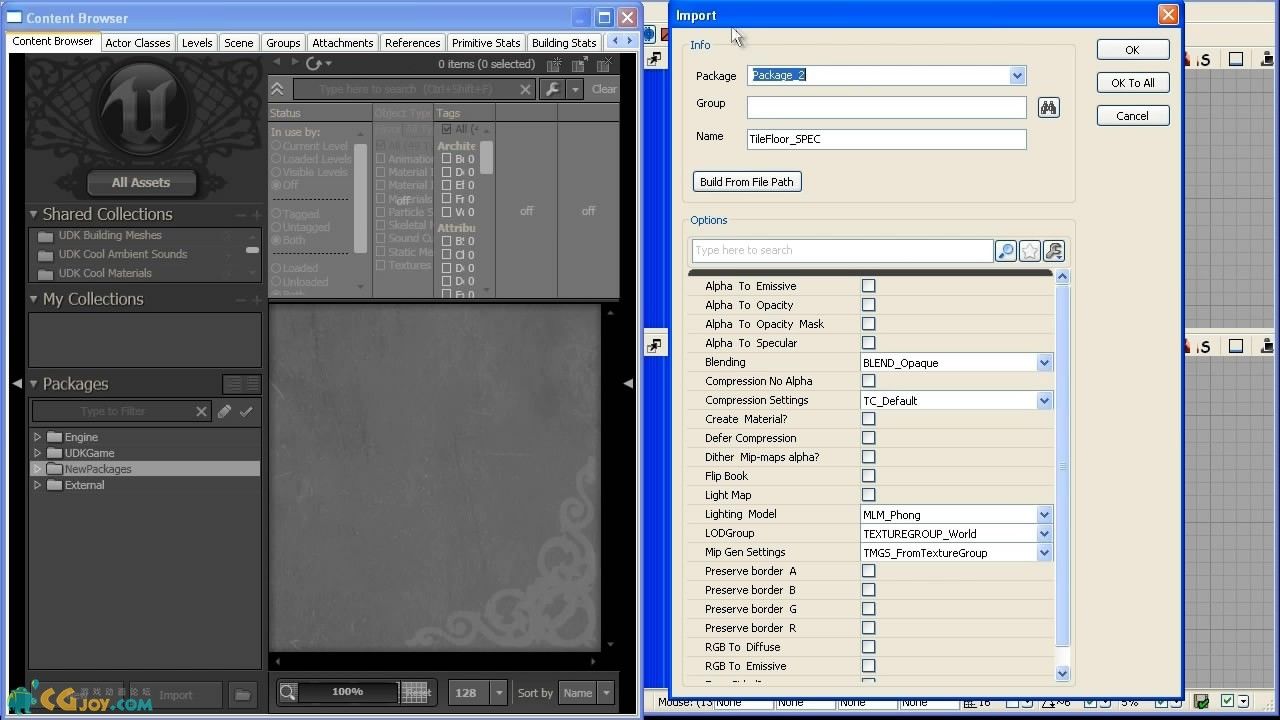Viewport: 1280px width, 720px height.
Task: Click the checkmark icon in Packages filter
Action: (246, 411)
